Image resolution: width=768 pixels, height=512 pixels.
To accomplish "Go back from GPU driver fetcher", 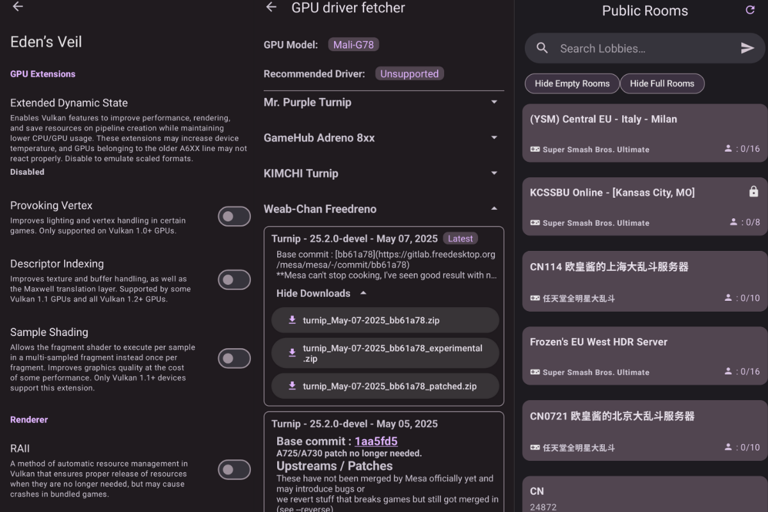I will click(x=271, y=7).
